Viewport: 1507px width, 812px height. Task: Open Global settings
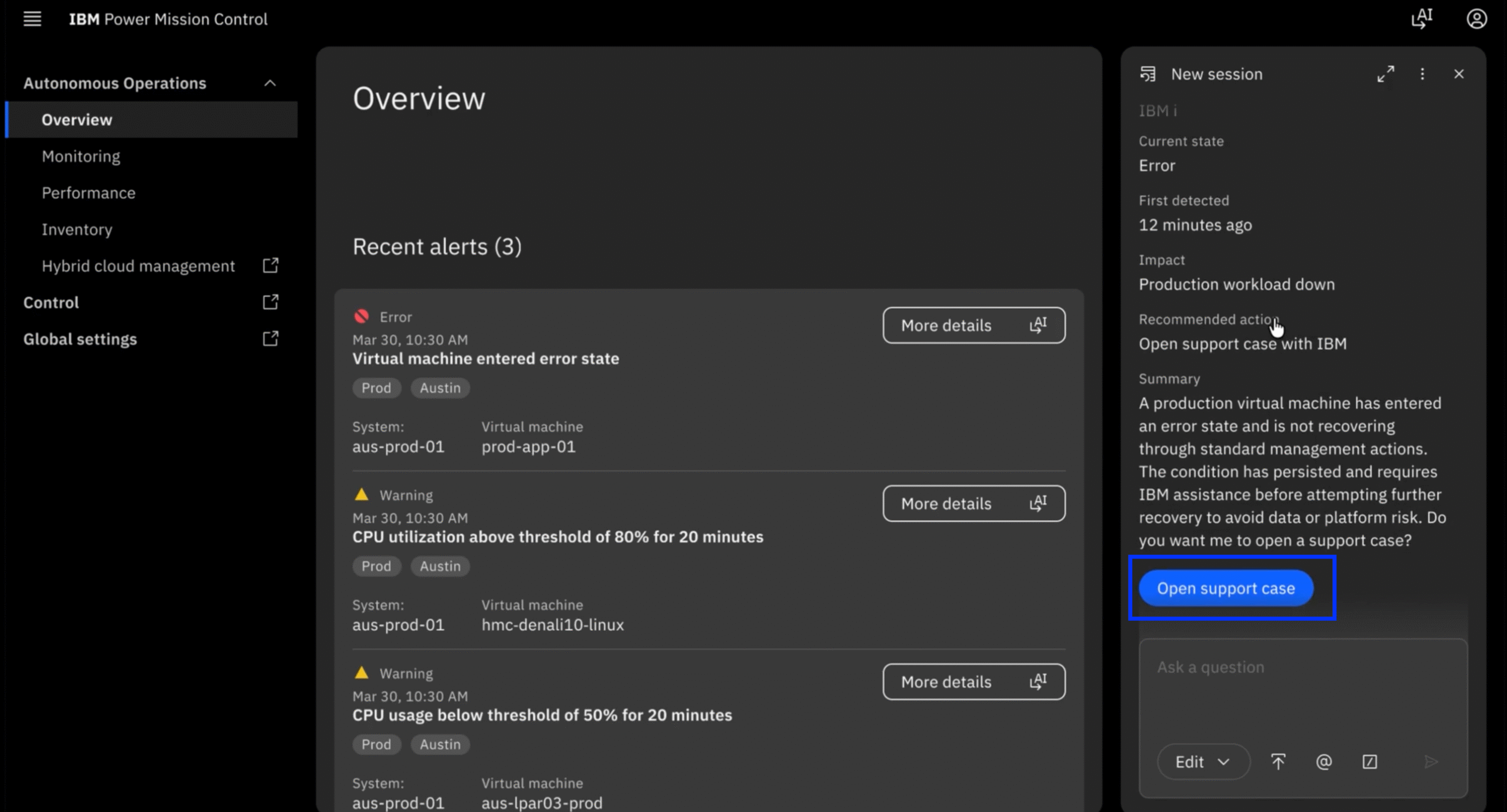pyautogui.click(x=80, y=339)
